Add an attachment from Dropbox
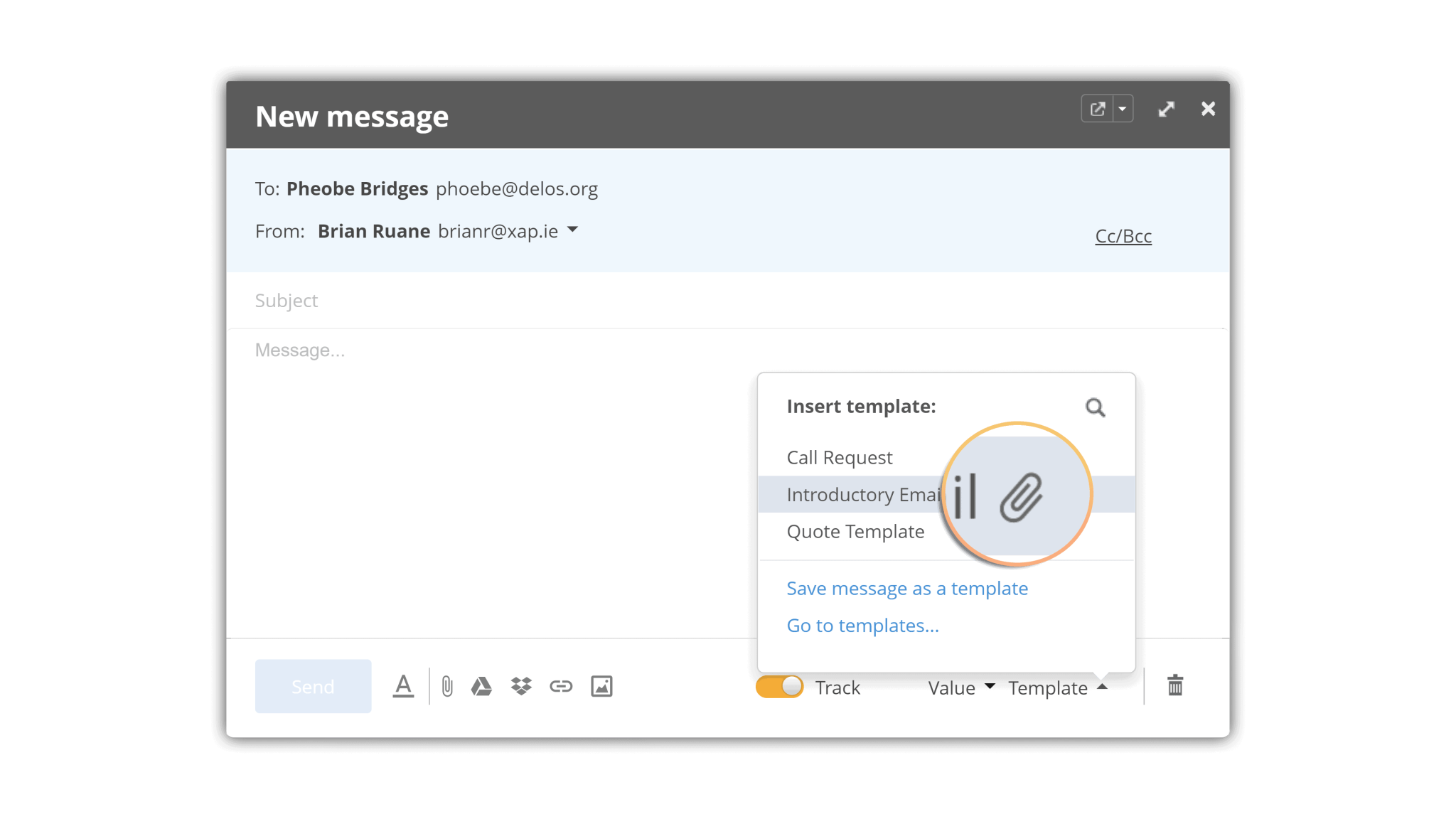This screenshot has height=819, width=1456. pos(521,686)
